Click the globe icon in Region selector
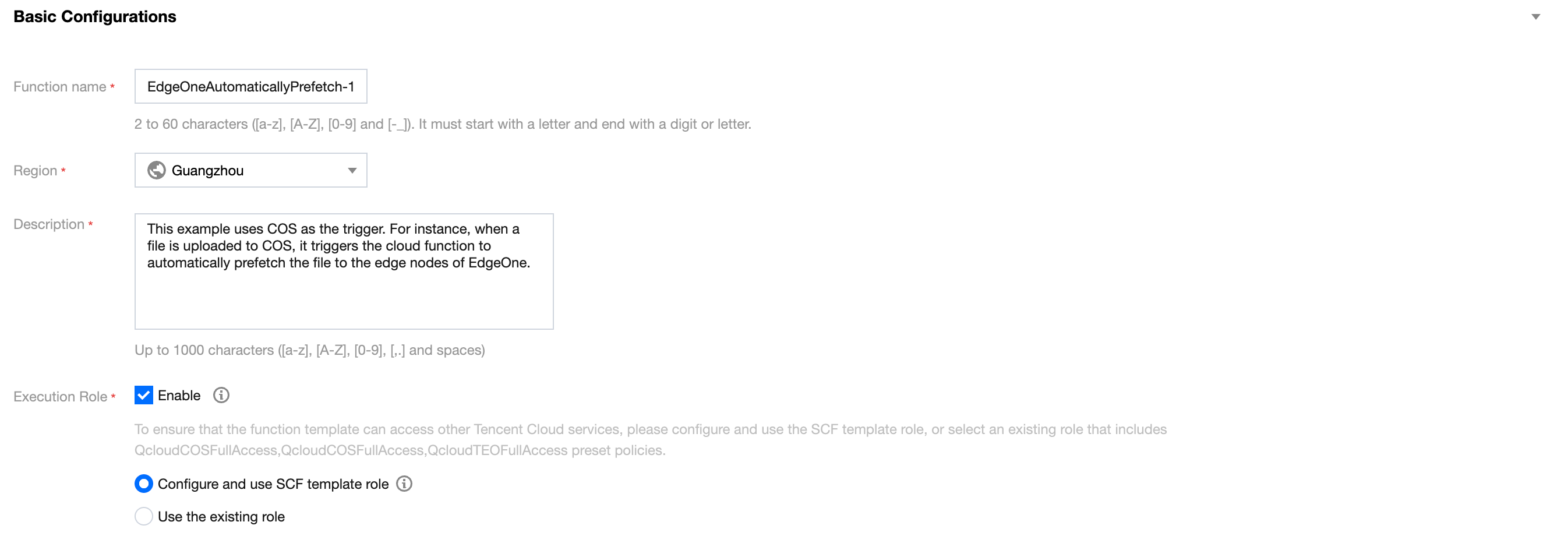Viewport: 1568px width, 550px height. pos(157,171)
